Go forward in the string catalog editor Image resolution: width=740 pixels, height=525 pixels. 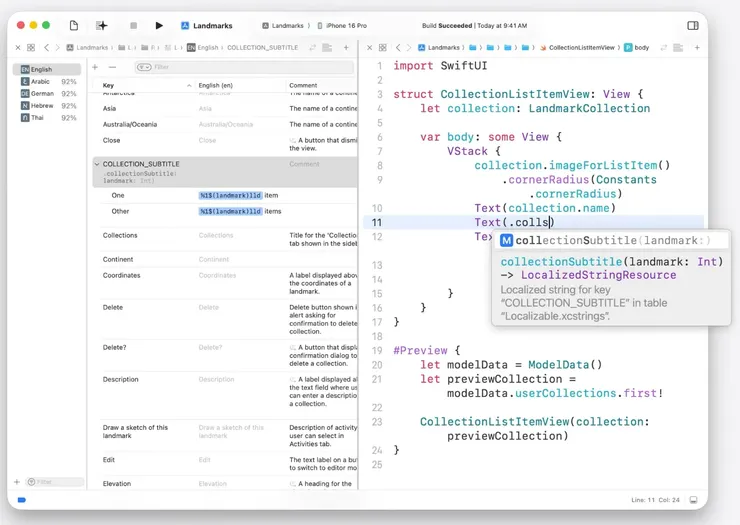coord(58,48)
